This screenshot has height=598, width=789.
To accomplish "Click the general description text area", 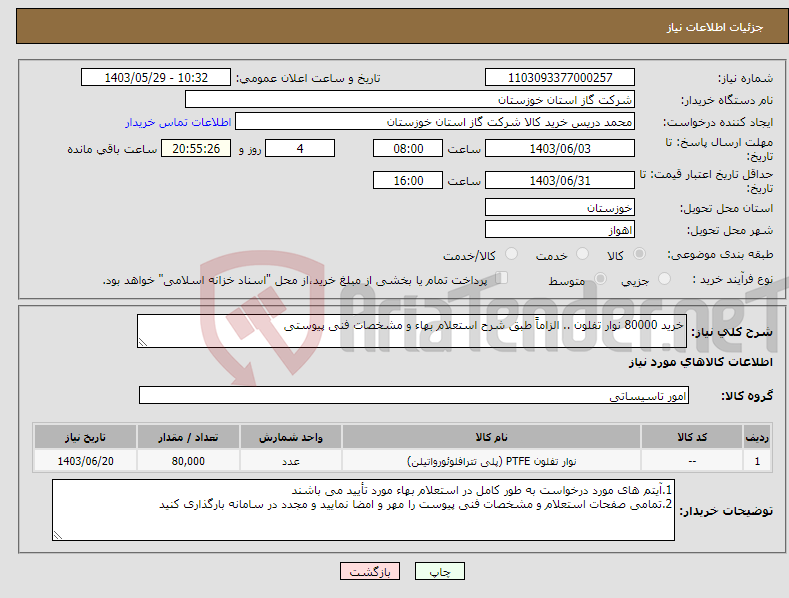I will (412, 331).
